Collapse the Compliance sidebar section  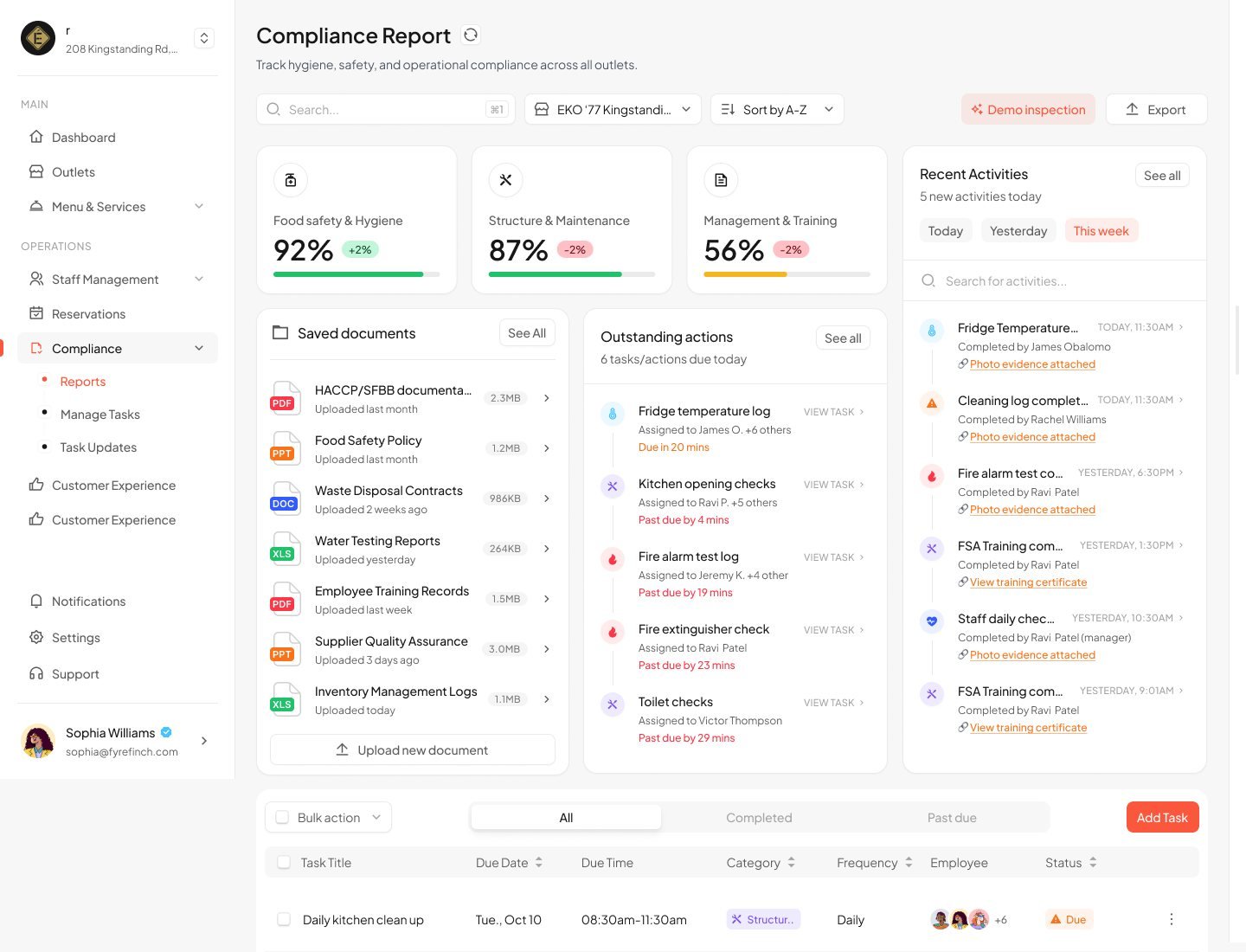pyautogui.click(x=199, y=348)
